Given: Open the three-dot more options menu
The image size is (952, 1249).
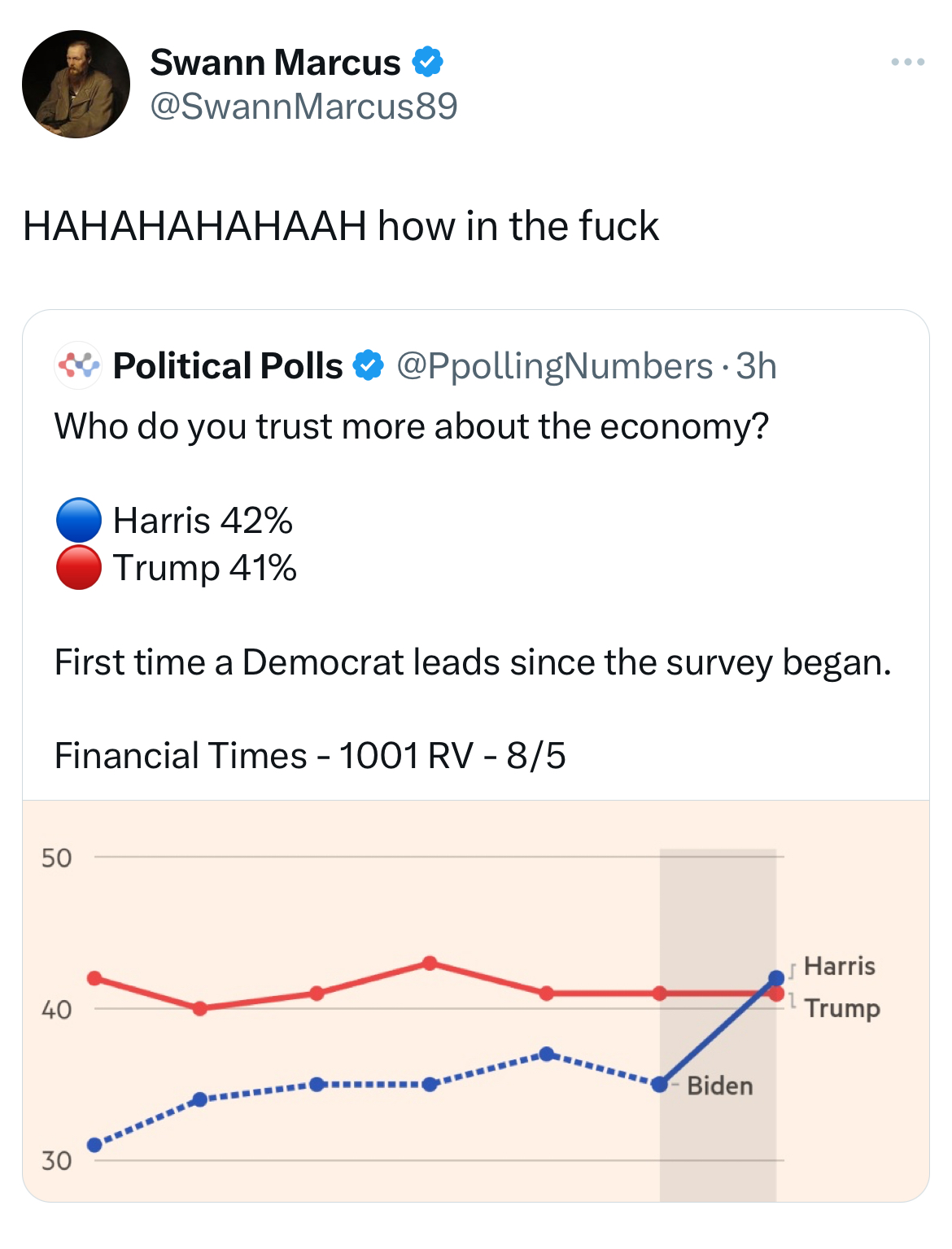Looking at the screenshot, I should 907,62.
